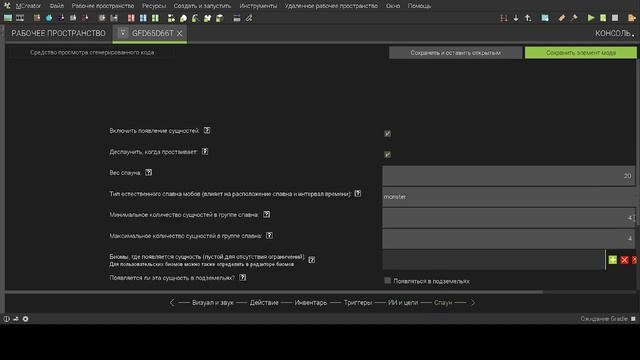Click the red double-bar toolbar icon
640x360 pixels.
(131, 18)
